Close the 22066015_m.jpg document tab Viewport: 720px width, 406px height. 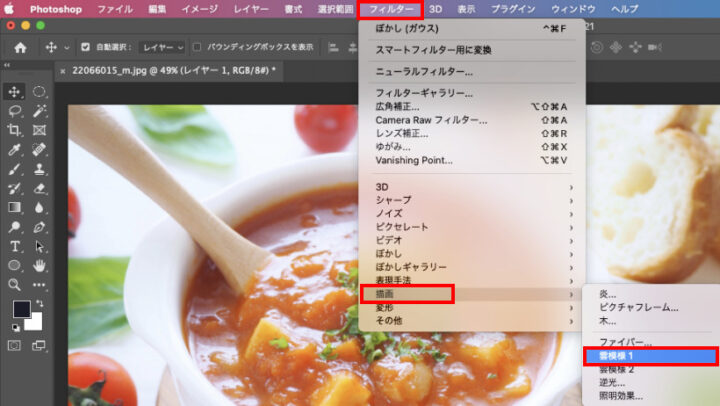(x=63, y=71)
